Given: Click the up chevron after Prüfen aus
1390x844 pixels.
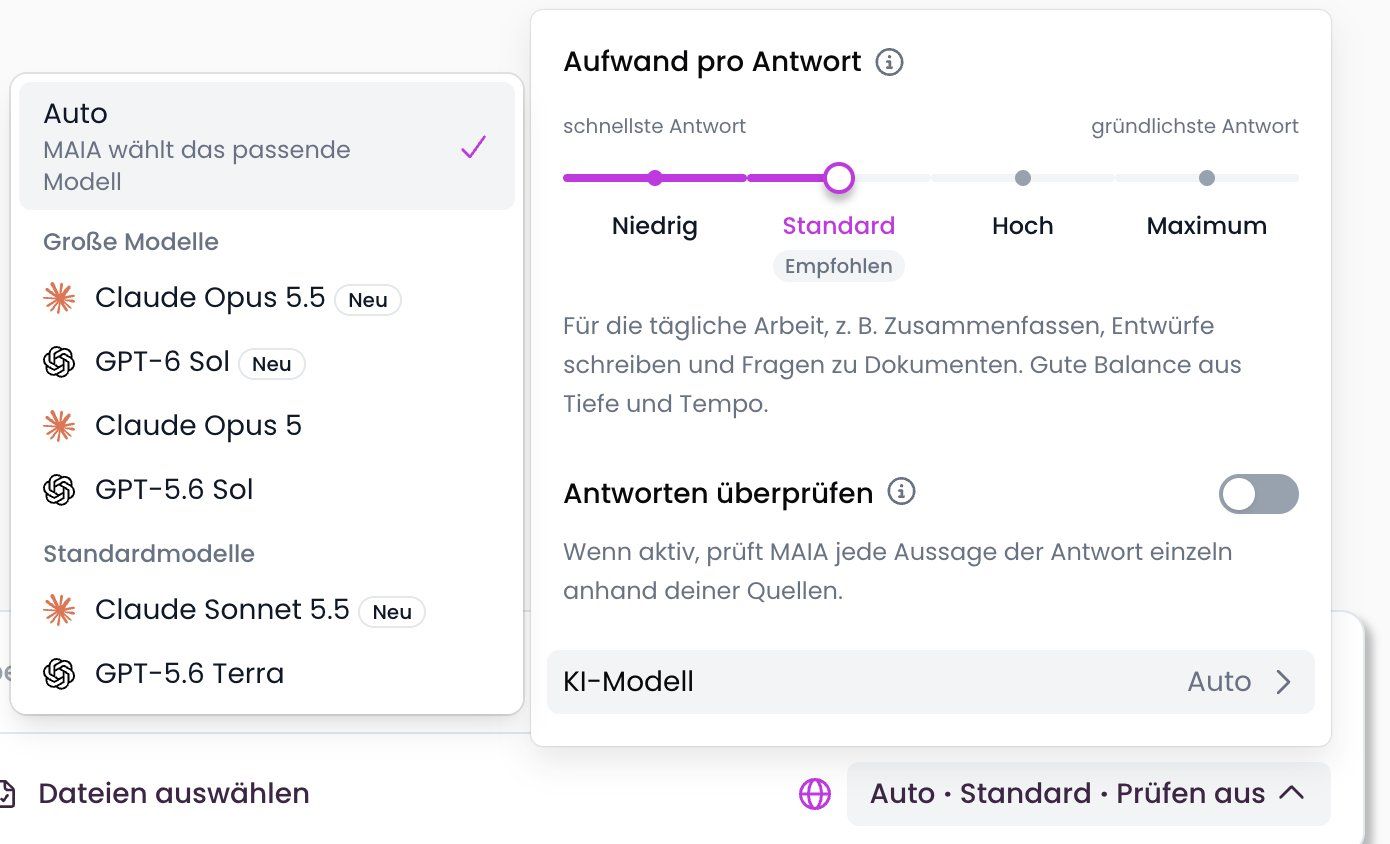Looking at the screenshot, I should (x=1292, y=793).
